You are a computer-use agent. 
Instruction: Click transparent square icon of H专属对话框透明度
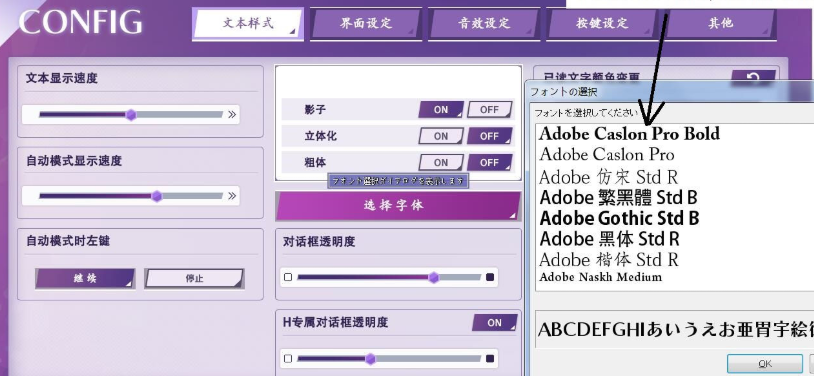288,358
